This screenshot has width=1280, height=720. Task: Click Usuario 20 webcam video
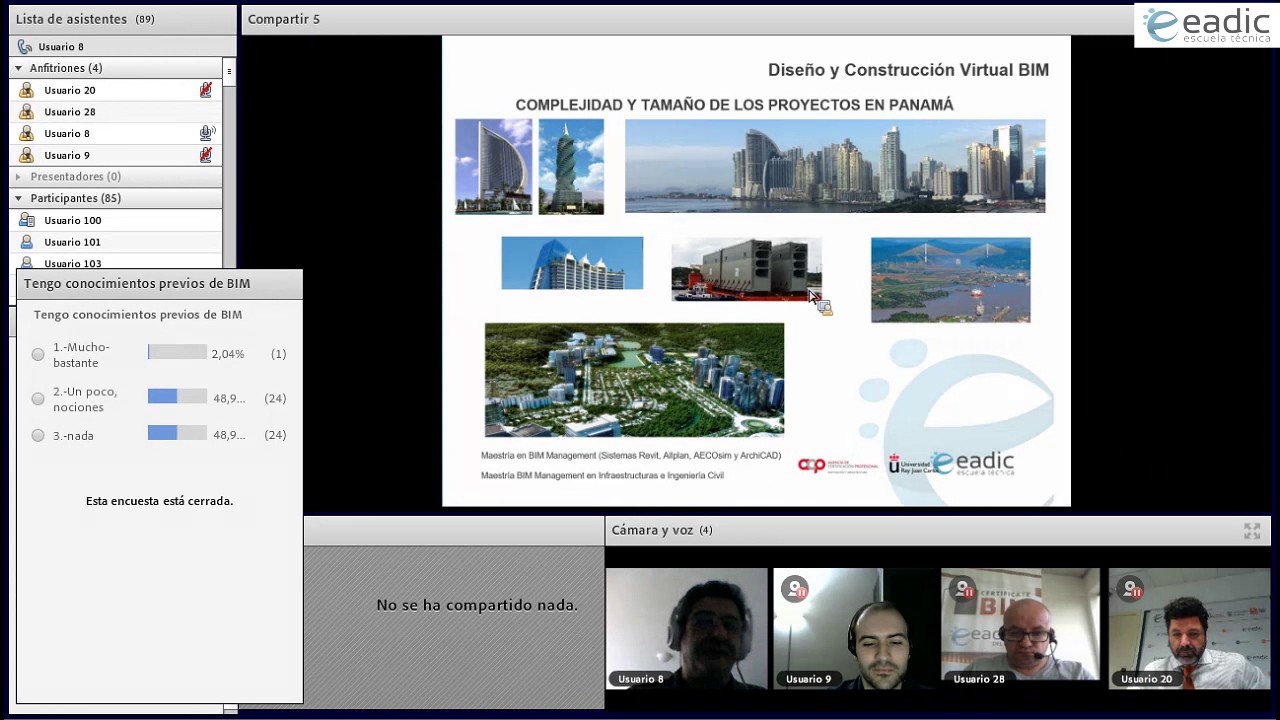tap(1189, 628)
